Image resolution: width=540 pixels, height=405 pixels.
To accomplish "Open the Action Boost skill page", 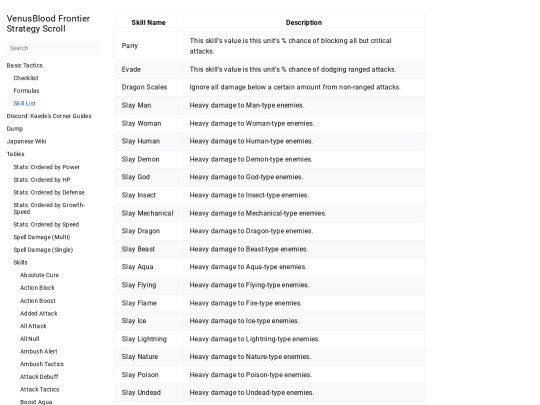I will click(38, 301).
